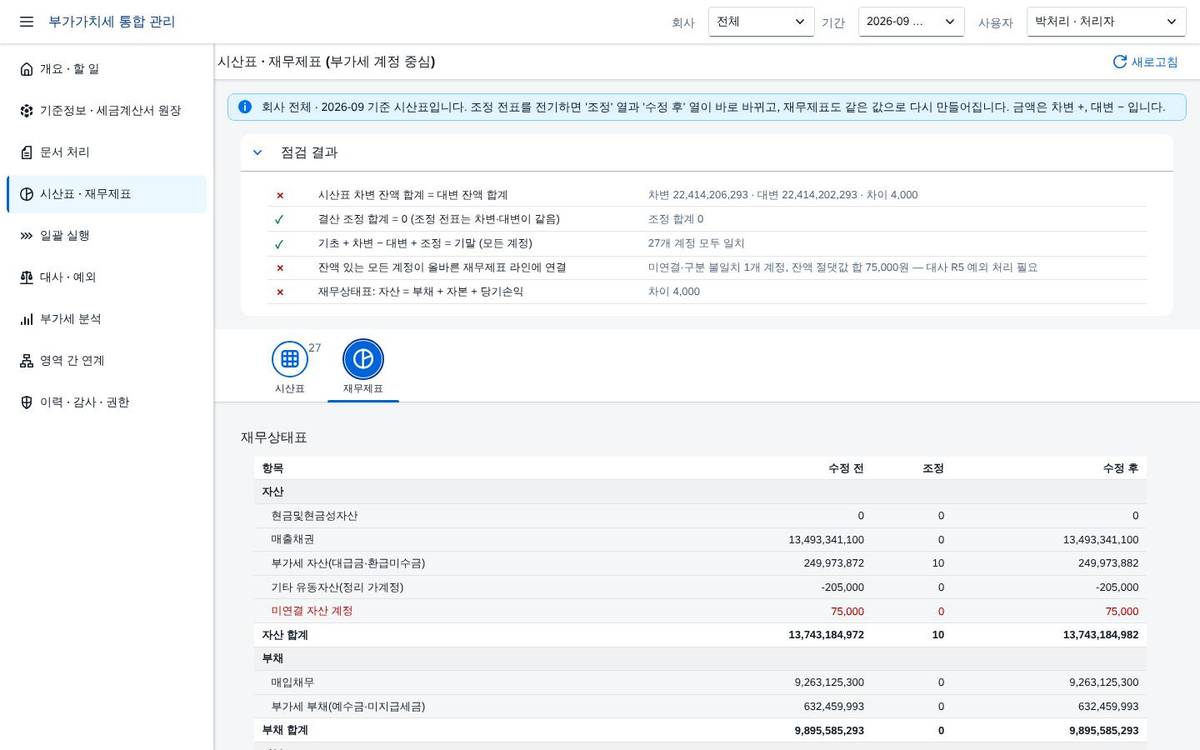The height and width of the screenshot is (750, 1200).
Task: Select the 시산표 grid icon tab
Action: click(x=290, y=359)
